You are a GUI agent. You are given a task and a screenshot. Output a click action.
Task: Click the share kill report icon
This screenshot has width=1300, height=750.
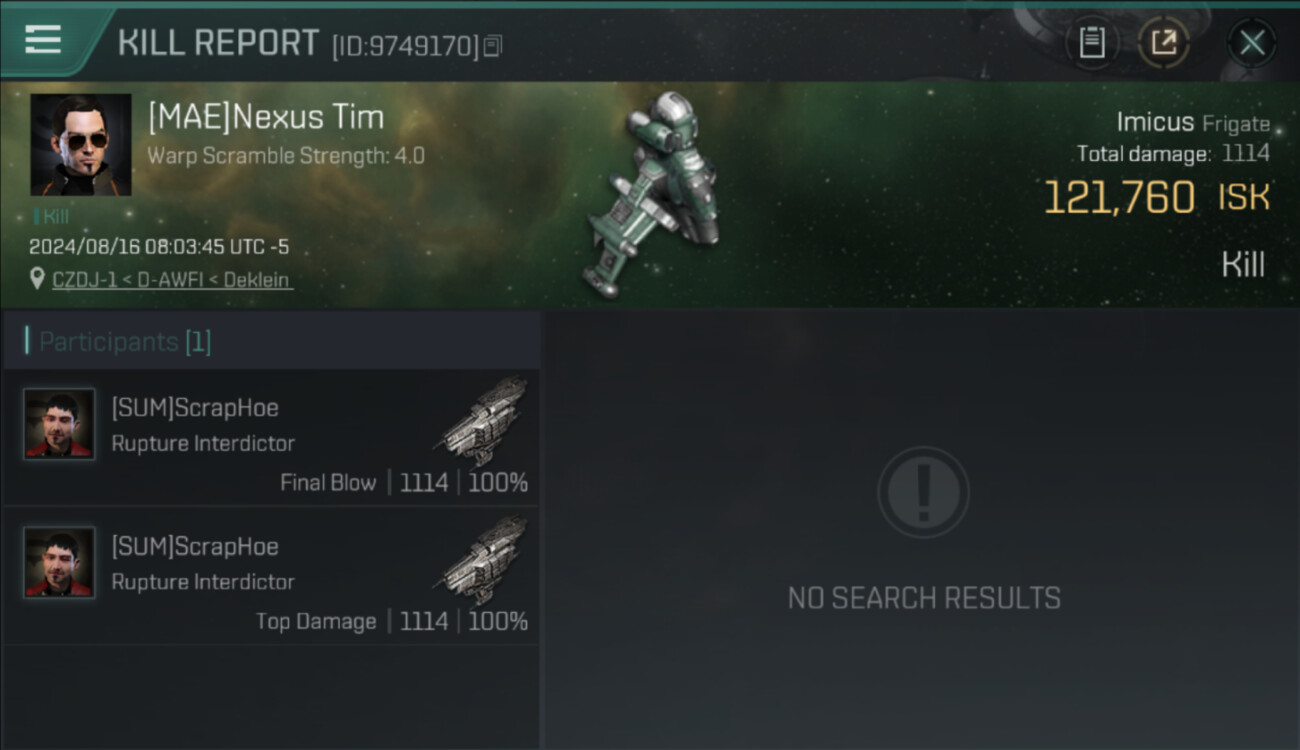(x=1164, y=43)
